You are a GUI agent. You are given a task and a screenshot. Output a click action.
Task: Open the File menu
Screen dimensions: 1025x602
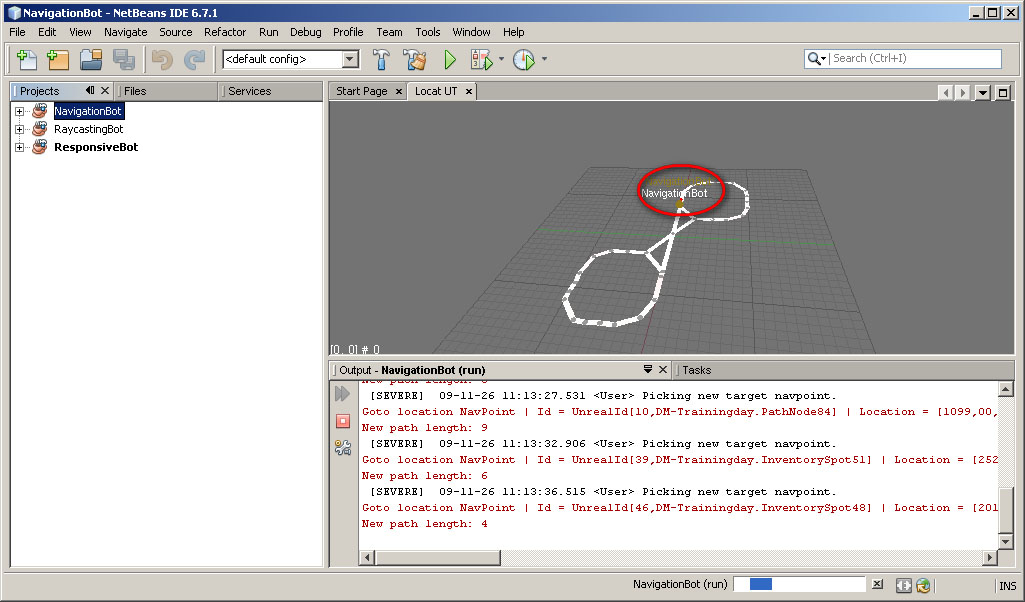17,32
